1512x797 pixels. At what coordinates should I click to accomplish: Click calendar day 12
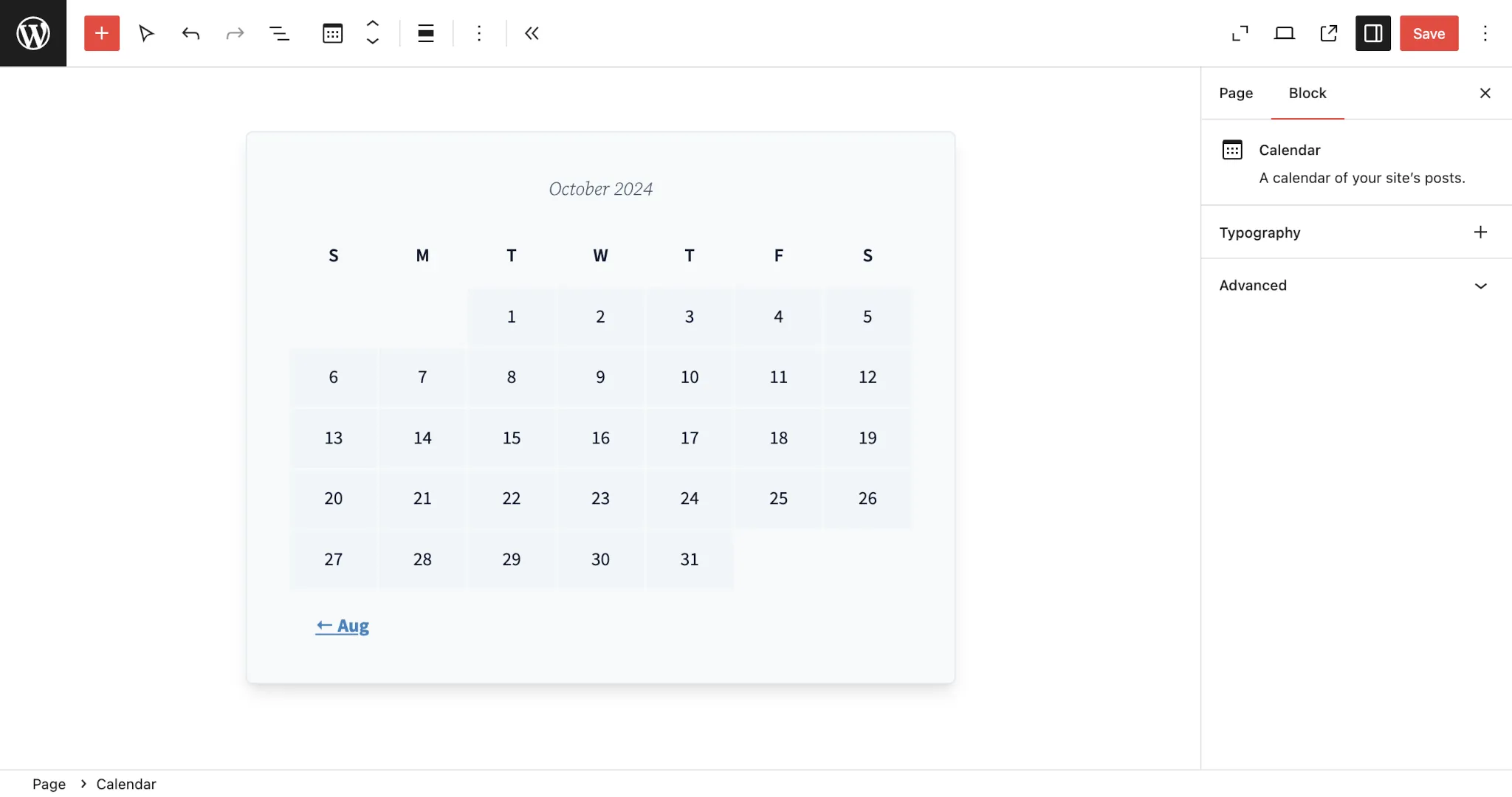[867, 377]
